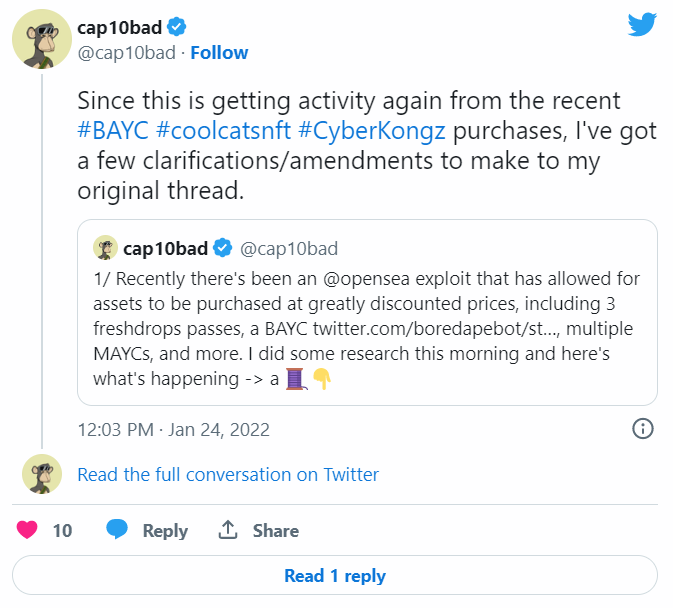Click the Share label text
673x608 pixels.
[275, 531]
